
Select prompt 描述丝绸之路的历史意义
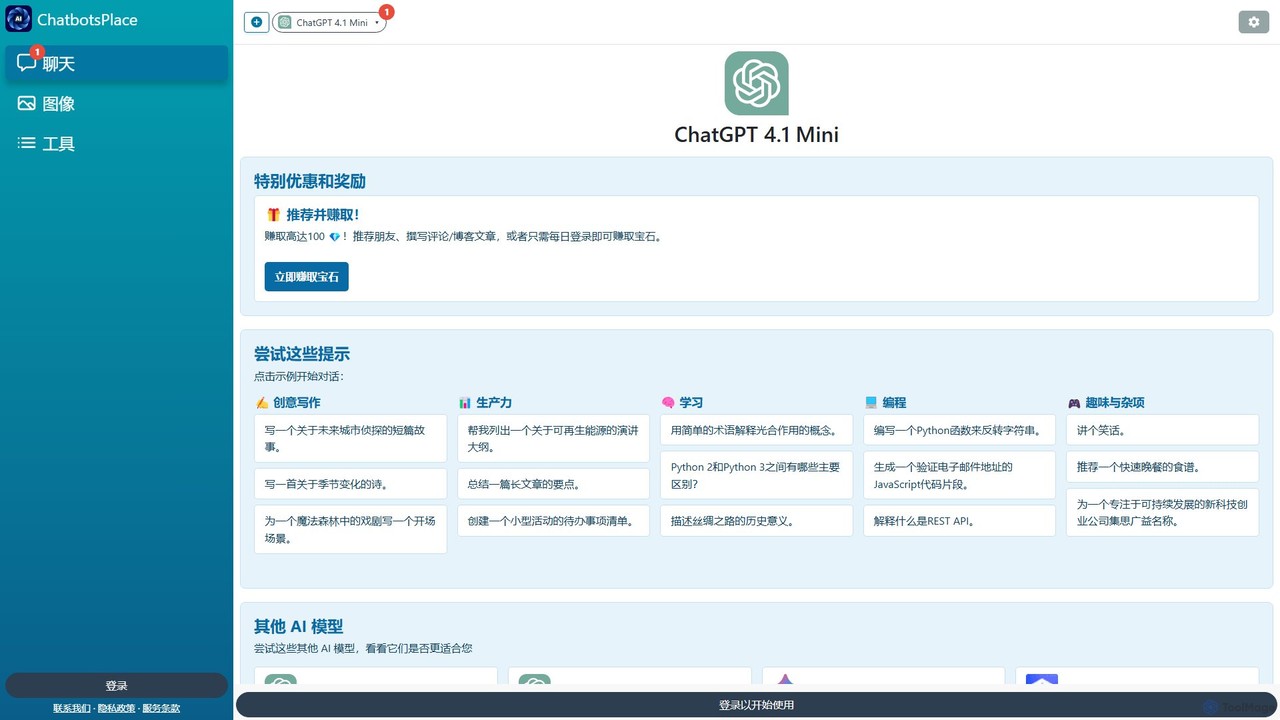tap(756, 521)
